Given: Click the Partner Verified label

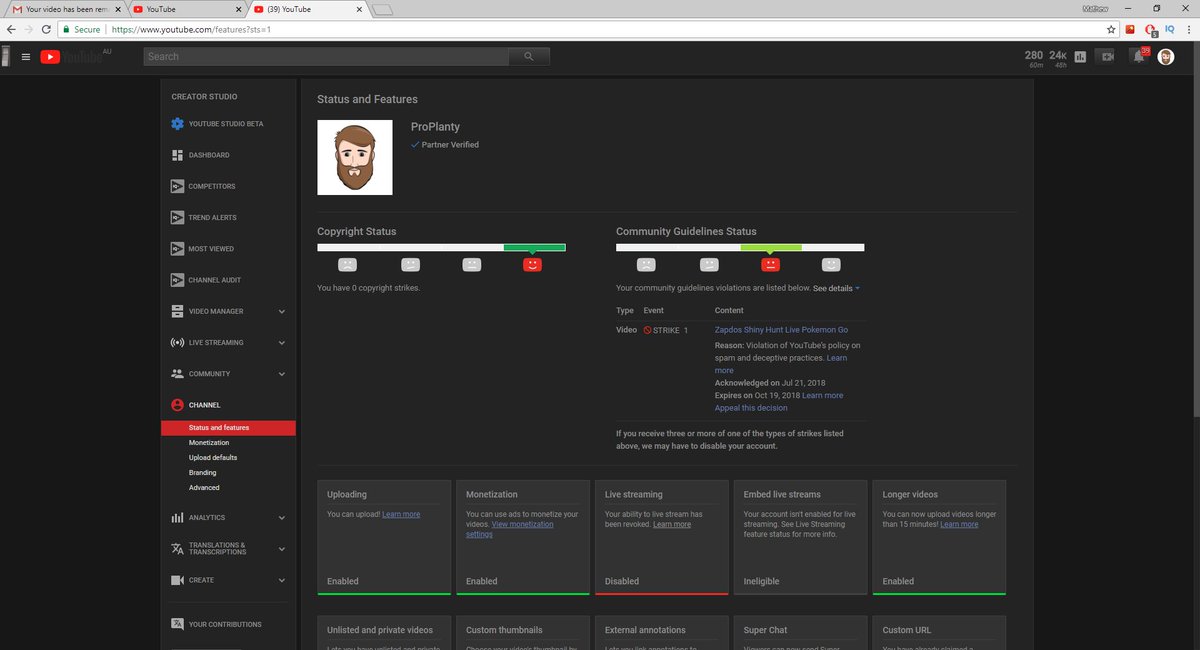Looking at the screenshot, I should [445, 145].
